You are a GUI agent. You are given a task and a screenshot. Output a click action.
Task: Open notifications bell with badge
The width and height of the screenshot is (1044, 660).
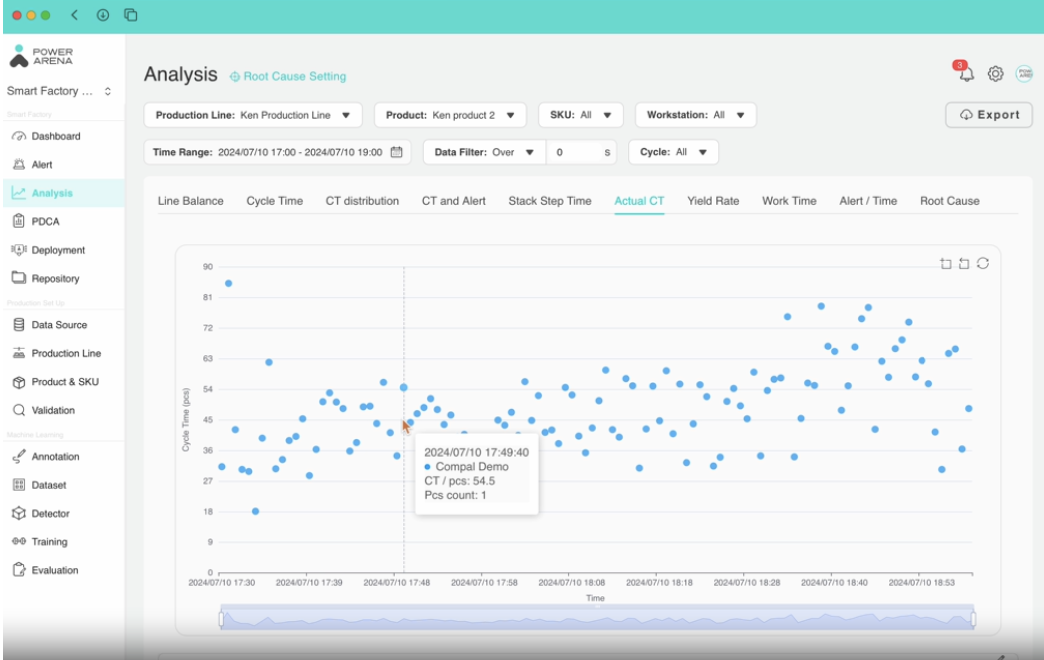click(965, 72)
